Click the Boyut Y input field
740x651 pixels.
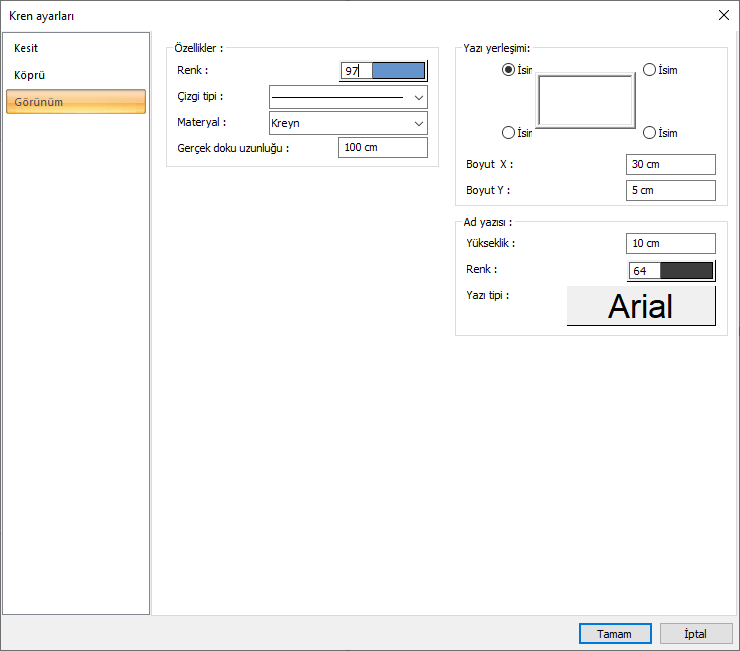coord(670,191)
